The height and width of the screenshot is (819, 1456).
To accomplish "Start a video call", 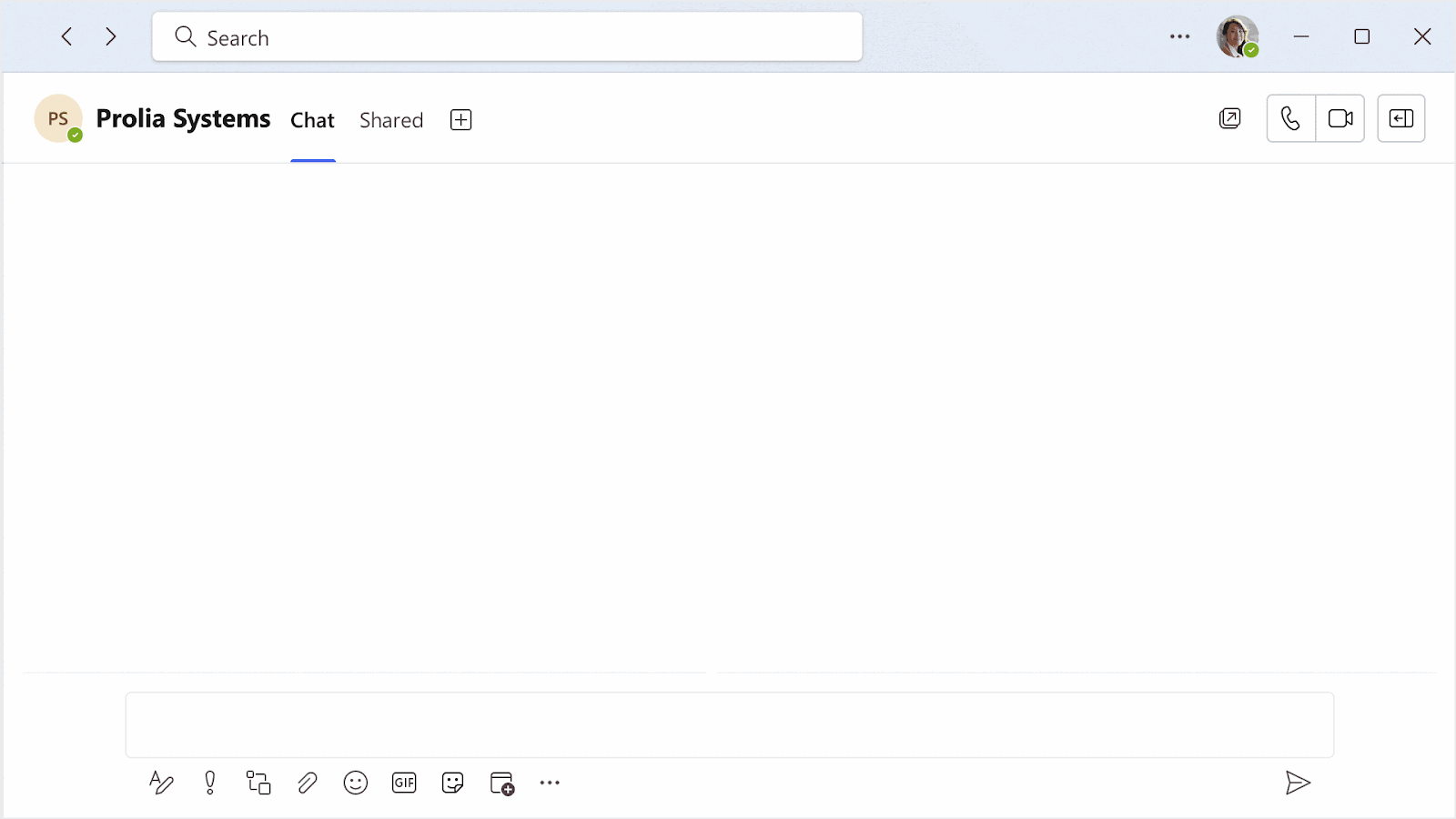I will 1340,118.
